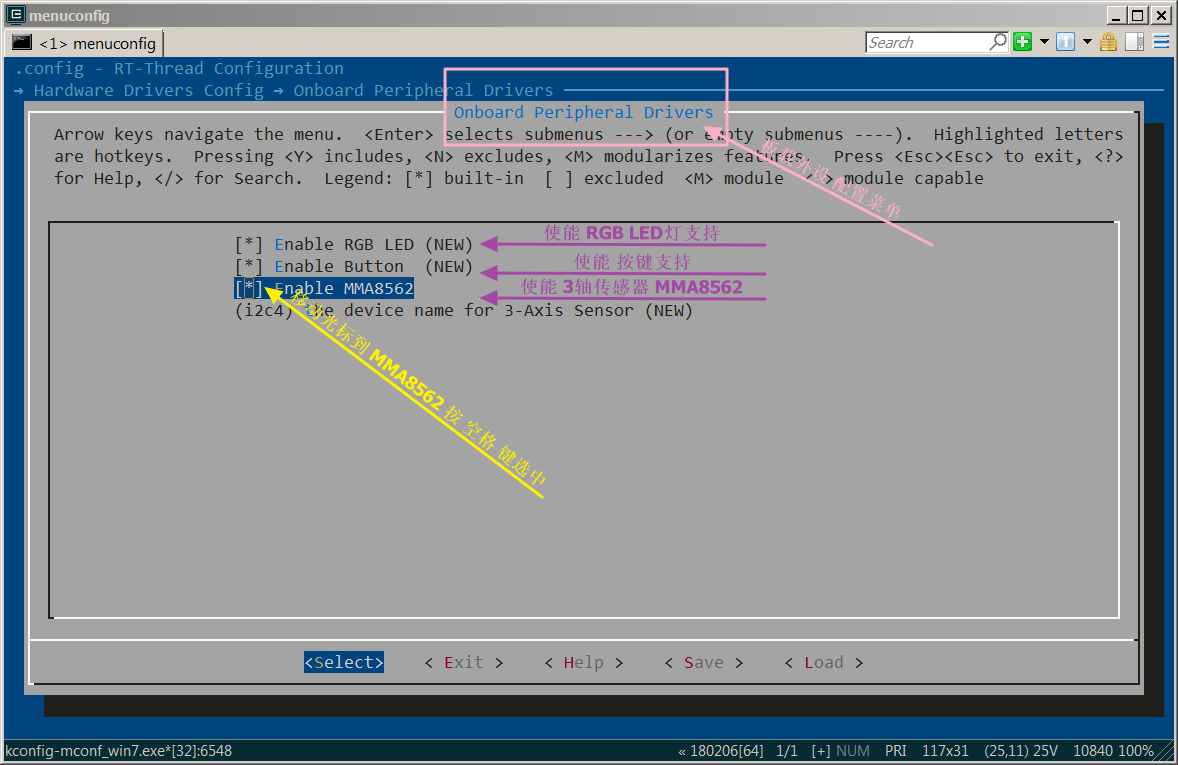Click the console icon in menuconfig tab
This screenshot has width=1178, height=765.
22,43
